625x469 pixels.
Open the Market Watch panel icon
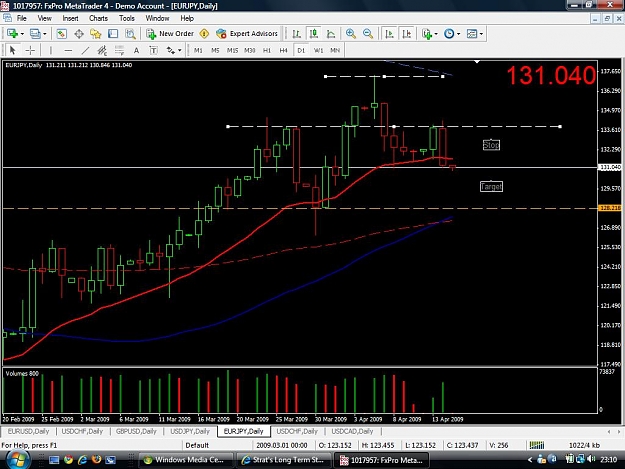pos(61,34)
